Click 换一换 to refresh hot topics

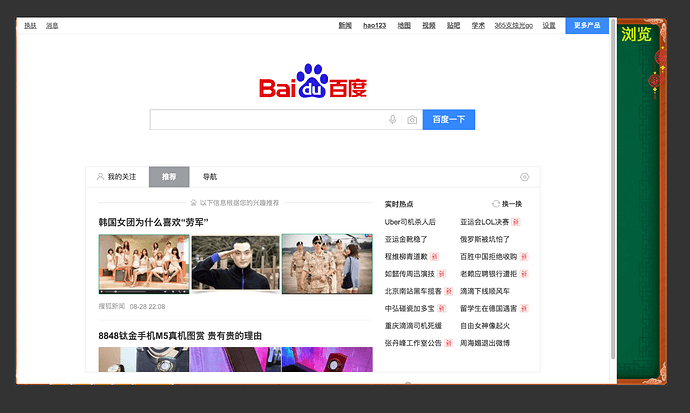tap(511, 204)
